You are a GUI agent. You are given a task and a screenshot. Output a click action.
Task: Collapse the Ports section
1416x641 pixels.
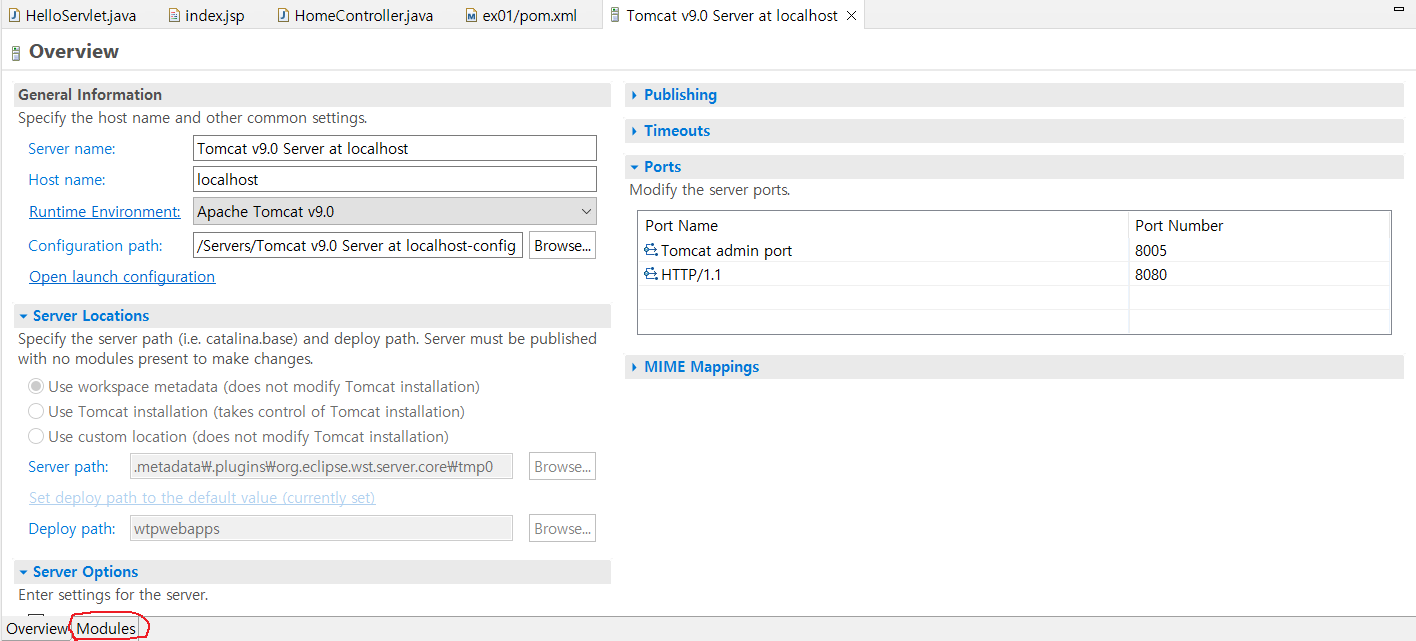[634, 167]
